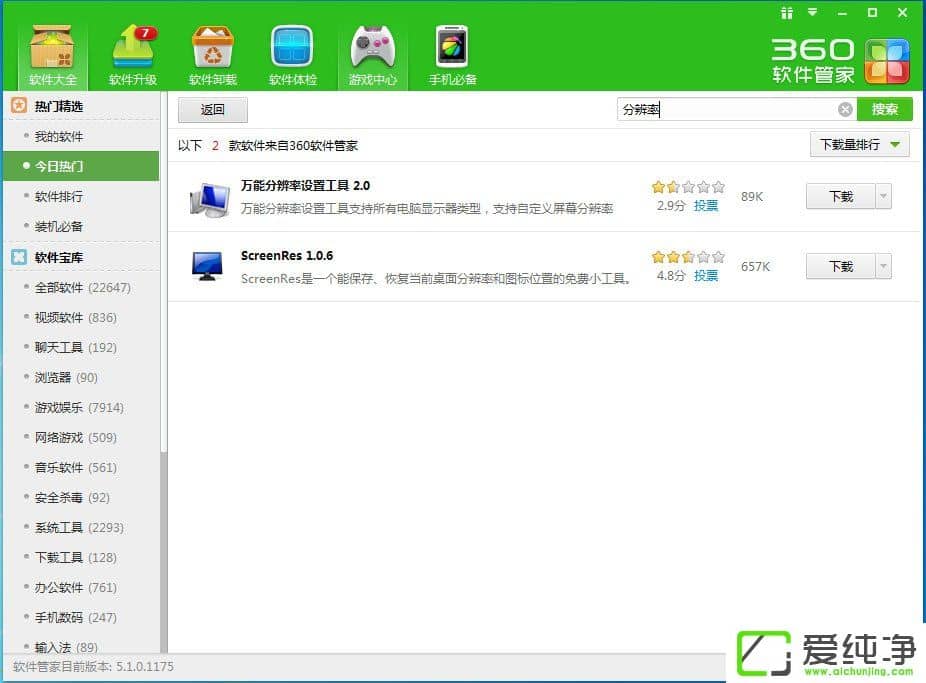The width and height of the screenshot is (926, 683).
Task: Open the title bar menu dropdown arrow
Action: point(813,13)
